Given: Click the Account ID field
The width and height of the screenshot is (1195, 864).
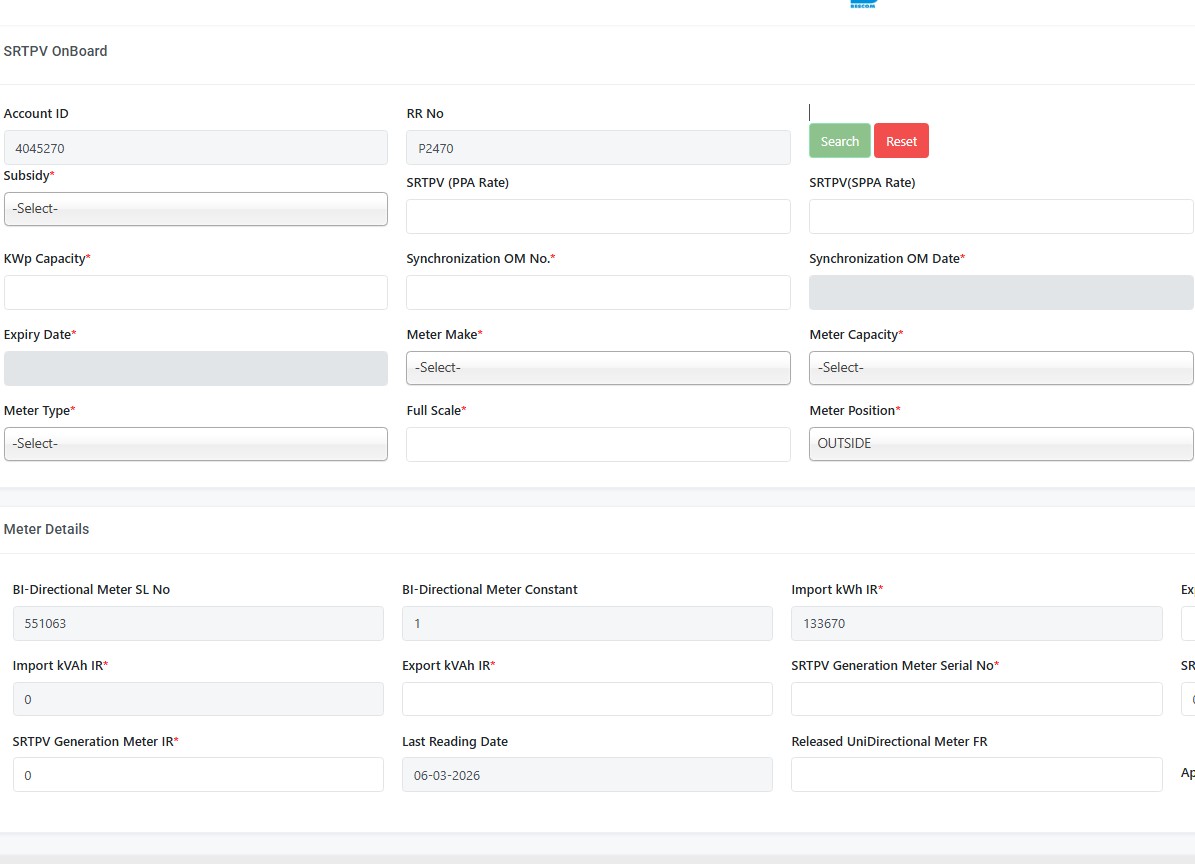Looking at the screenshot, I should [196, 148].
